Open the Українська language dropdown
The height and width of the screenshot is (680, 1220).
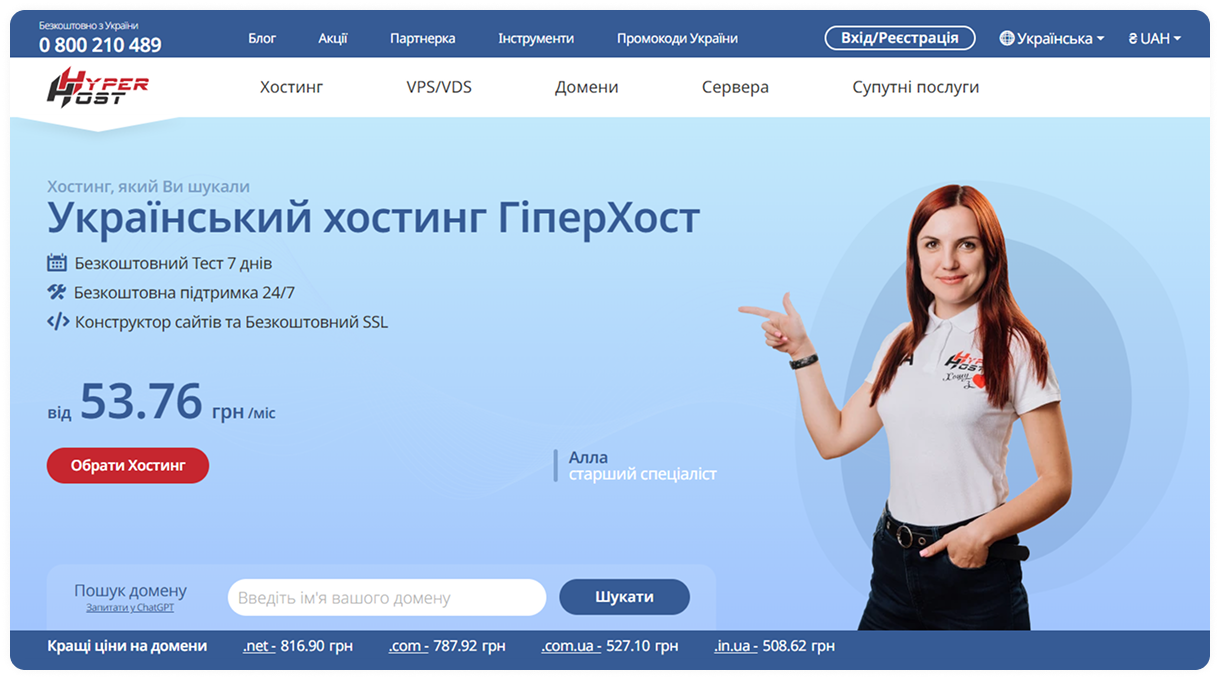pyautogui.click(x=1052, y=38)
